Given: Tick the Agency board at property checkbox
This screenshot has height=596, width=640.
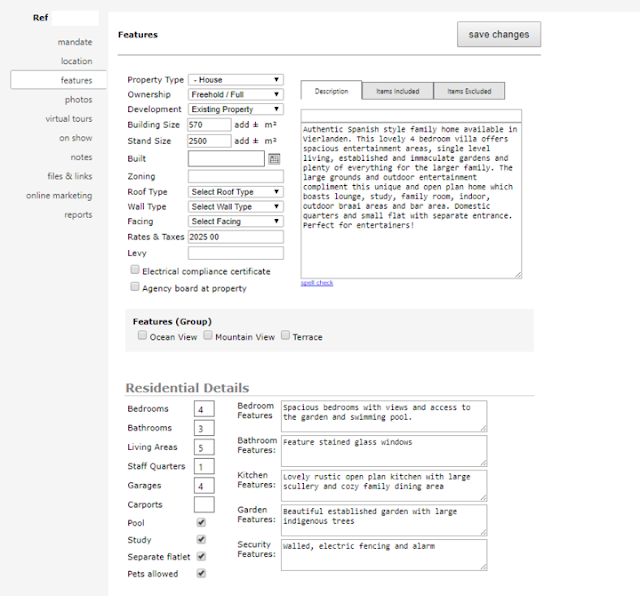Looking at the screenshot, I should click(135, 287).
